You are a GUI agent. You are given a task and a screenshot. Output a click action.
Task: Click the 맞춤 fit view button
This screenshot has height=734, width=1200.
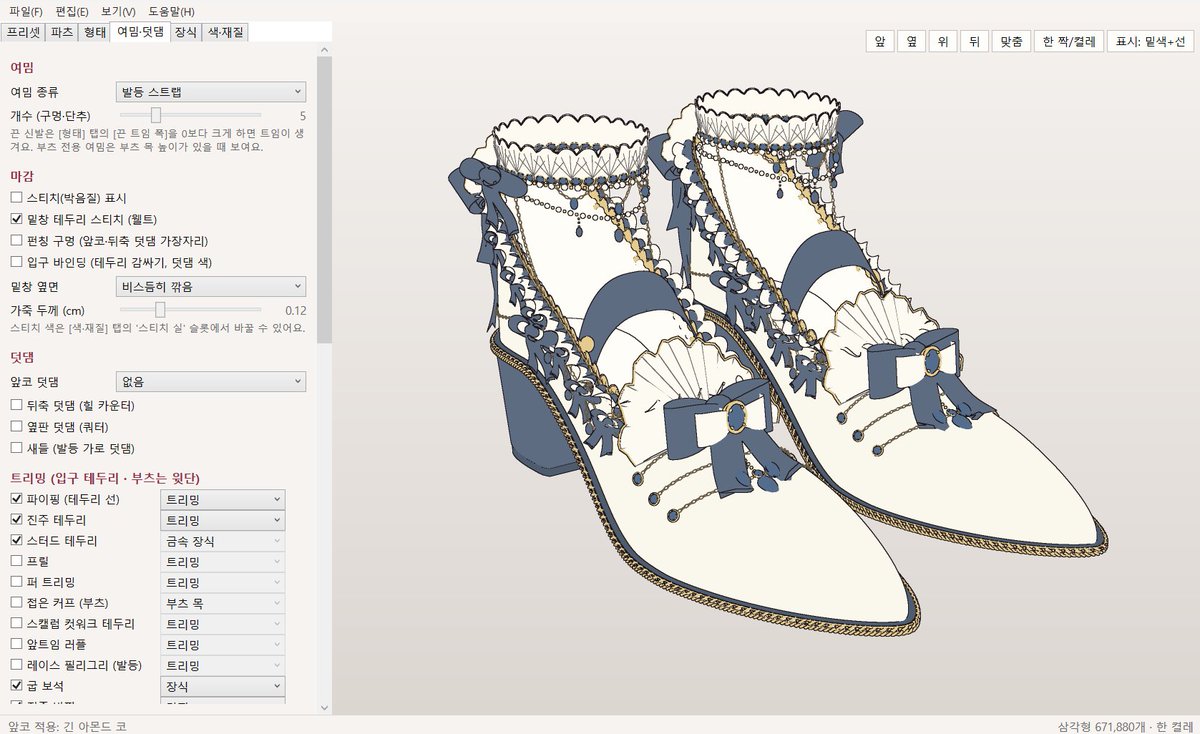pyautogui.click(x=1010, y=42)
